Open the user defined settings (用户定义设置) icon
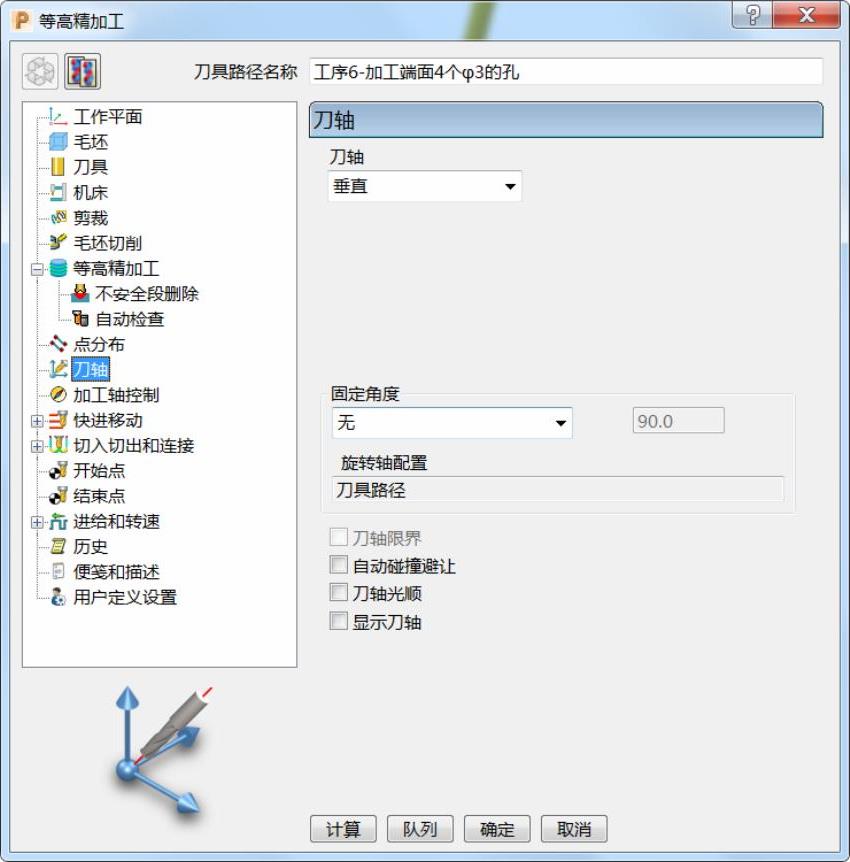This screenshot has width=850, height=862. [x=58, y=597]
